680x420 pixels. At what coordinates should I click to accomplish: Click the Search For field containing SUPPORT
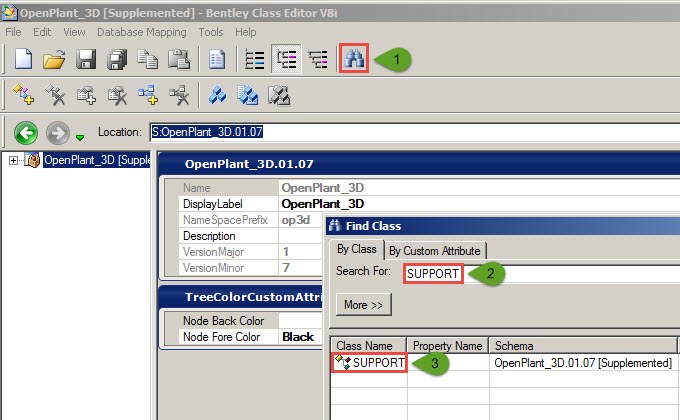[x=542, y=273]
